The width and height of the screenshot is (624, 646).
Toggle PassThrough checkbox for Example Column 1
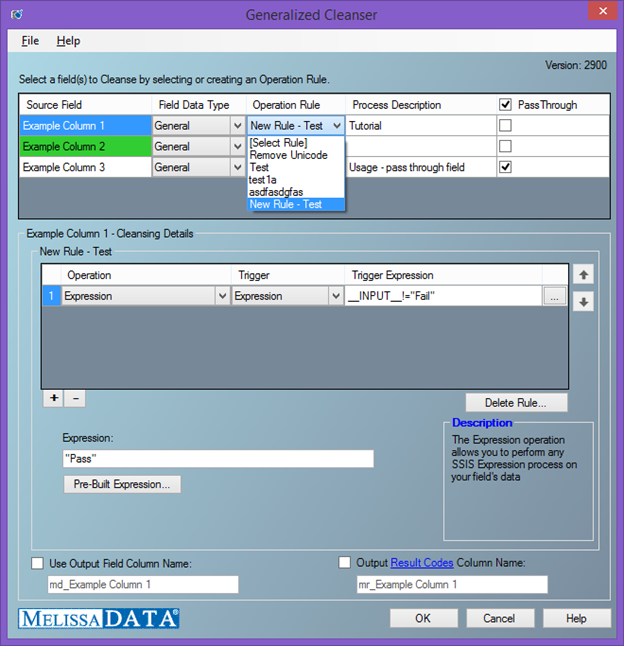505,126
